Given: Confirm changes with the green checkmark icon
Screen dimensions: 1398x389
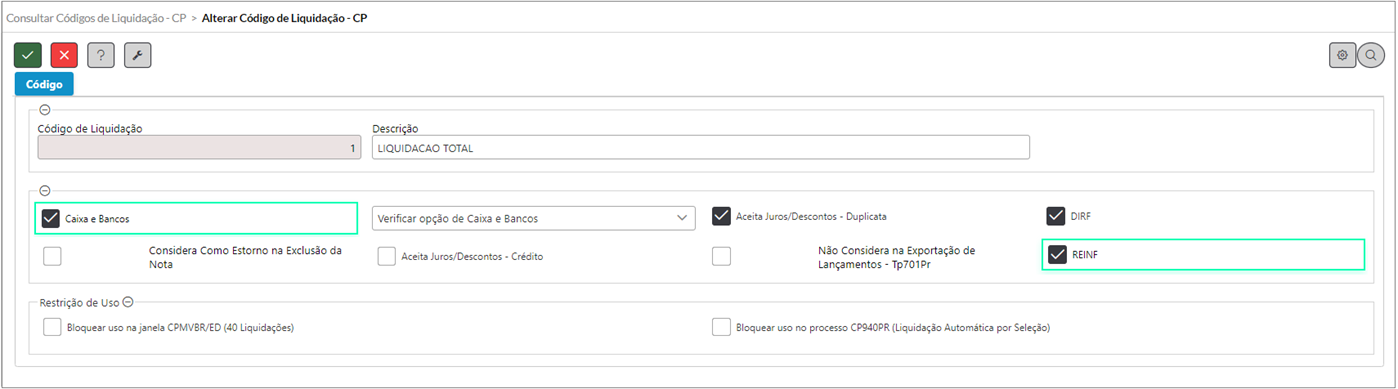Looking at the screenshot, I should 28,56.
